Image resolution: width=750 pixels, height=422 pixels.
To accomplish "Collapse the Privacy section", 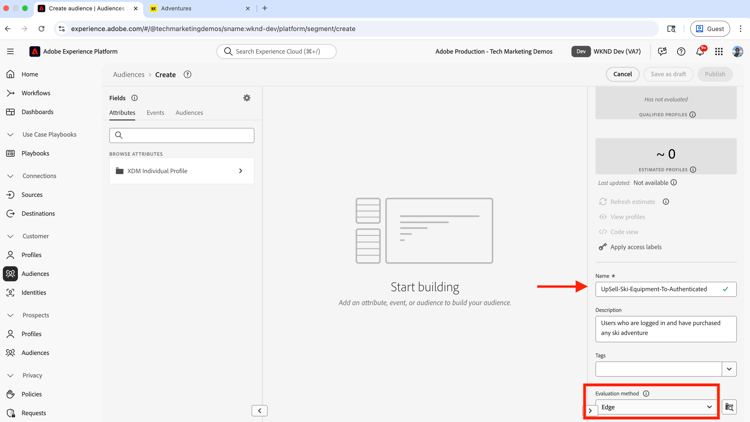I will 10,376.
